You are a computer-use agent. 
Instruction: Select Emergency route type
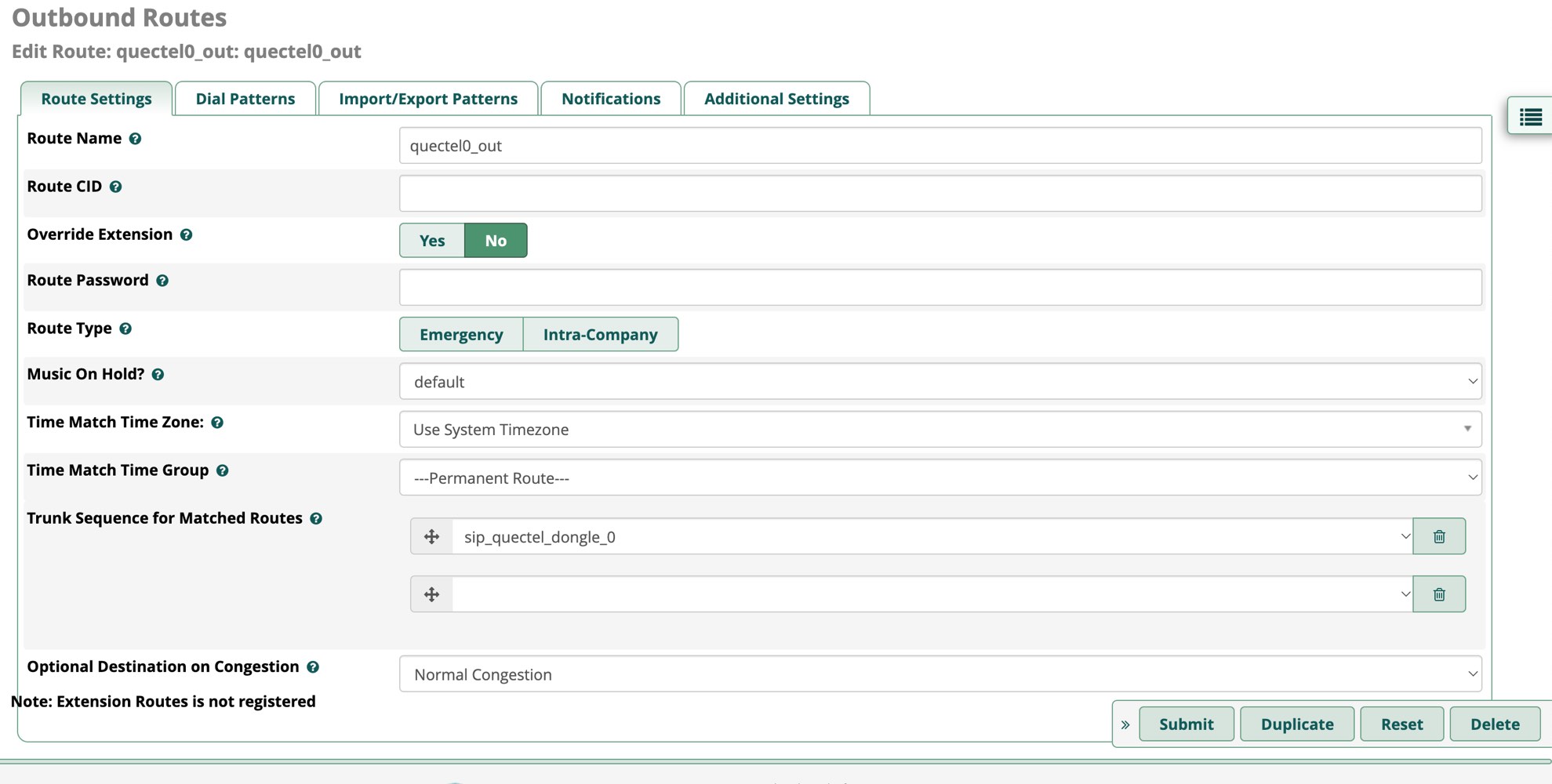(x=461, y=335)
